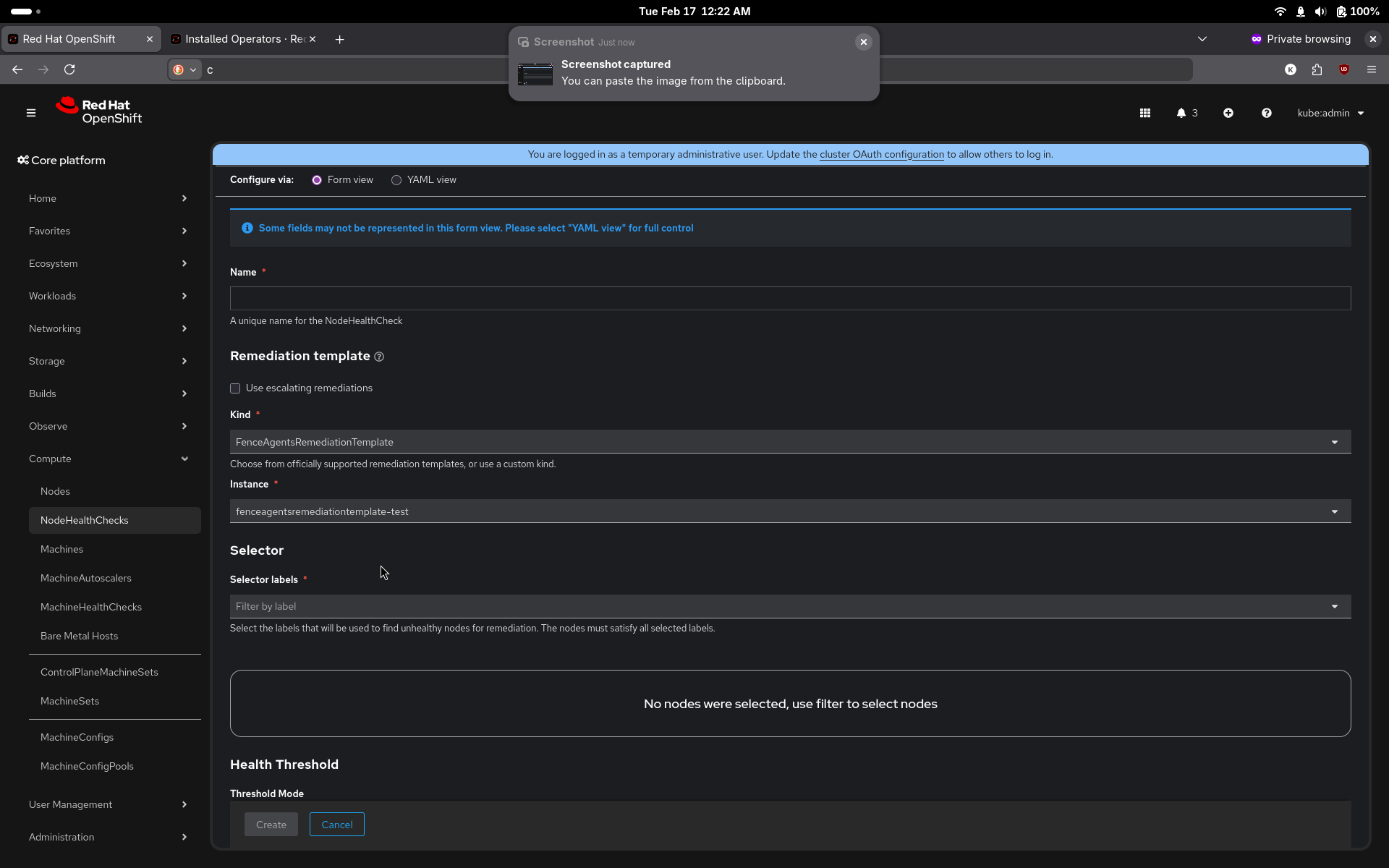
Task: Open the browser extensions puzzle icon
Action: point(1317,69)
